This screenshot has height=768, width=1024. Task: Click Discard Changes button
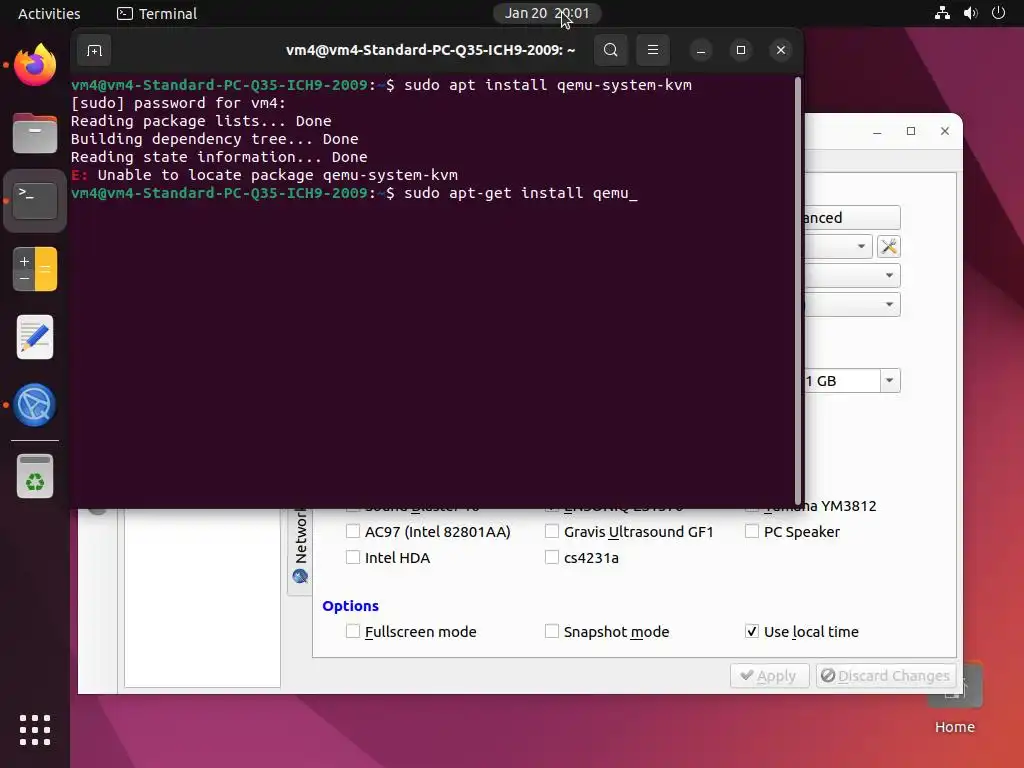[886, 675]
